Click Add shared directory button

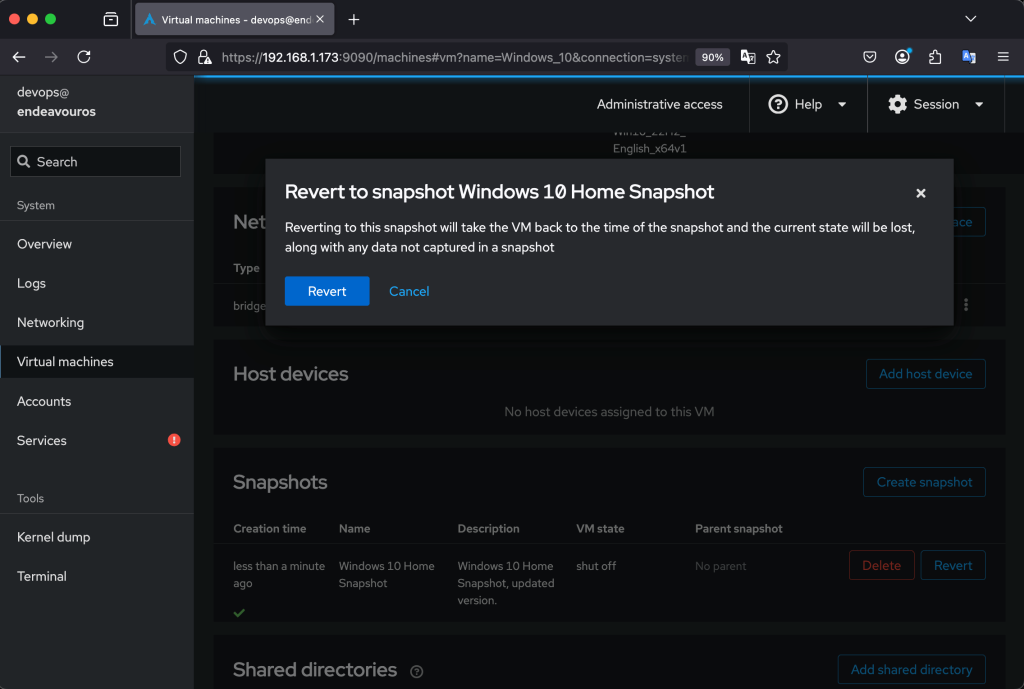click(912, 670)
